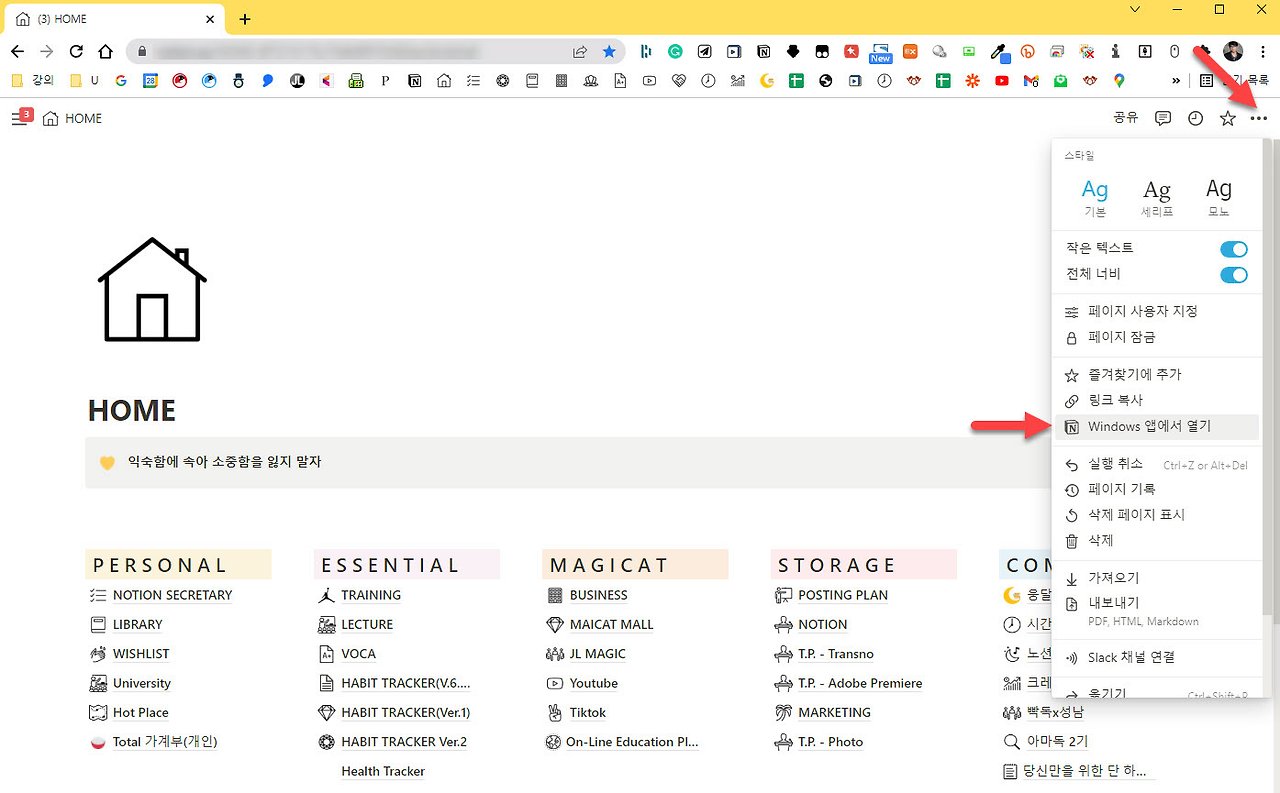Open the MAICAT MALL page link
Viewport: 1280px width, 793px height.
(x=611, y=624)
